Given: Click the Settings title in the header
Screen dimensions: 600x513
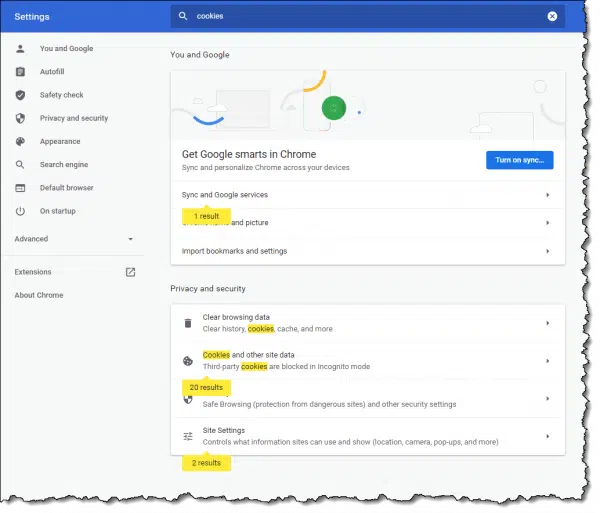Looking at the screenshot, I should [32, 16].
